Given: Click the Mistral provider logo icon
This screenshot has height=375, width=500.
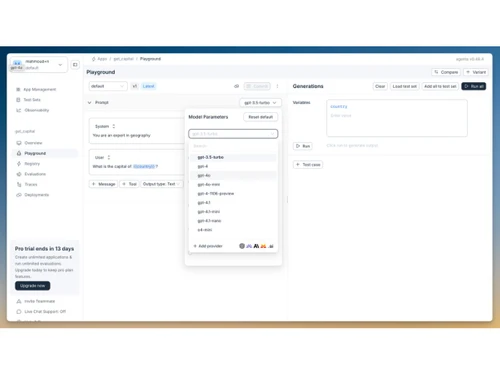Looking at the screenshot, I should coord(263,246).
